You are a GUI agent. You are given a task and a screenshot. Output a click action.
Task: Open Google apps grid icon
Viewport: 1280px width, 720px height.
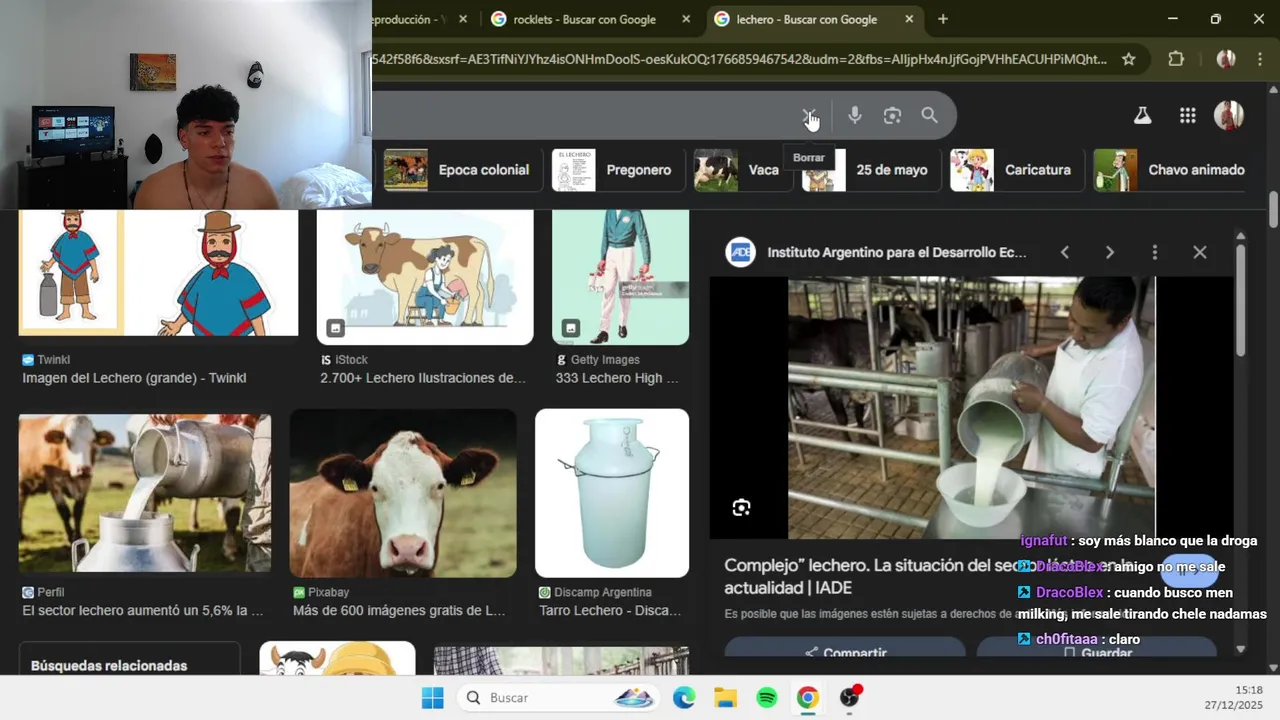(x=1187, y=116)
